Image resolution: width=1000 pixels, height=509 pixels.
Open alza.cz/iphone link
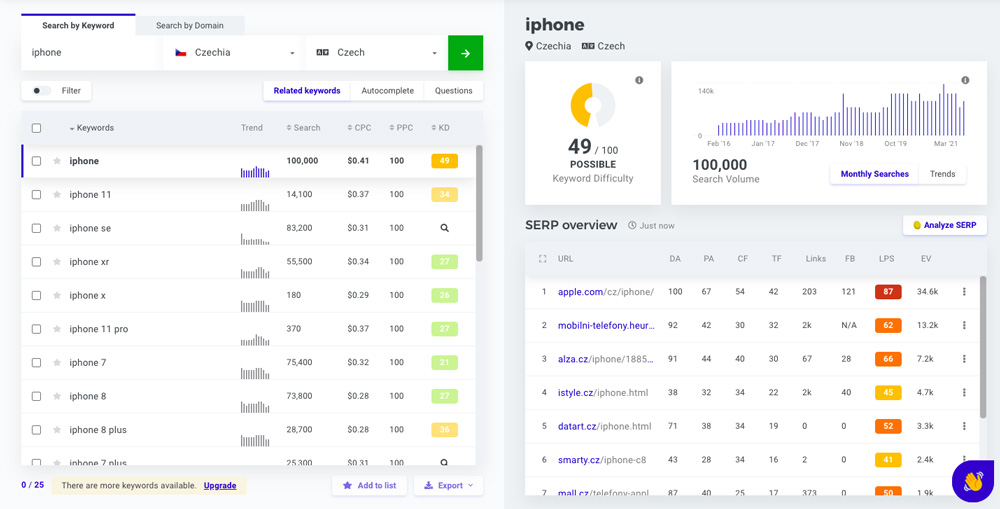tap(606, 359)
